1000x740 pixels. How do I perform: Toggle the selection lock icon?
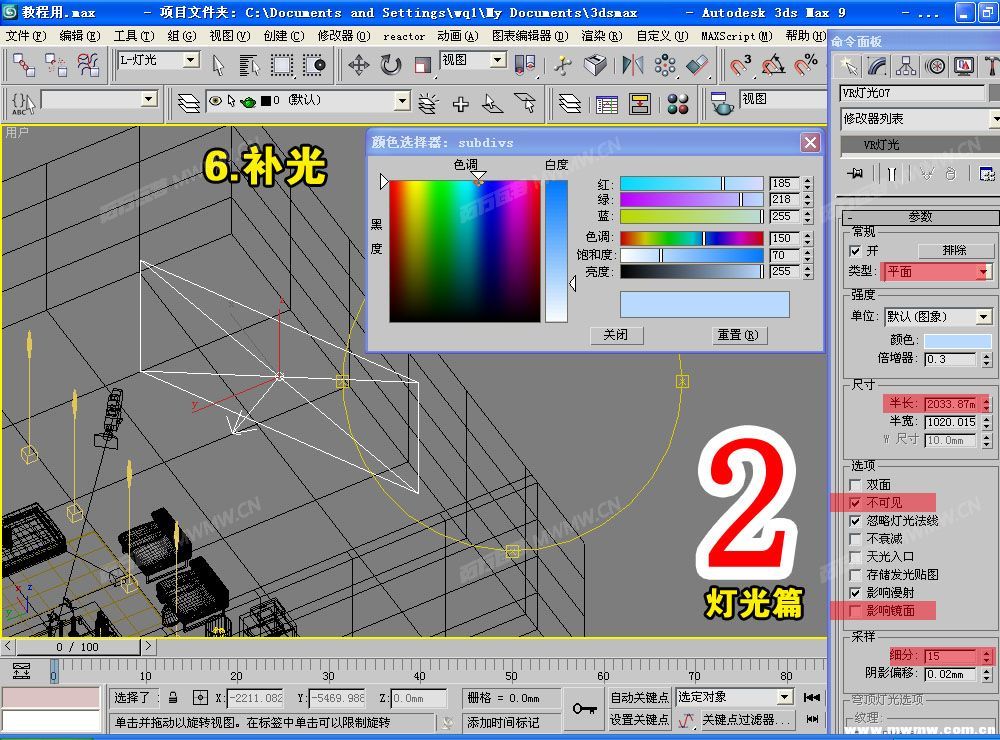tap(173, 697)
